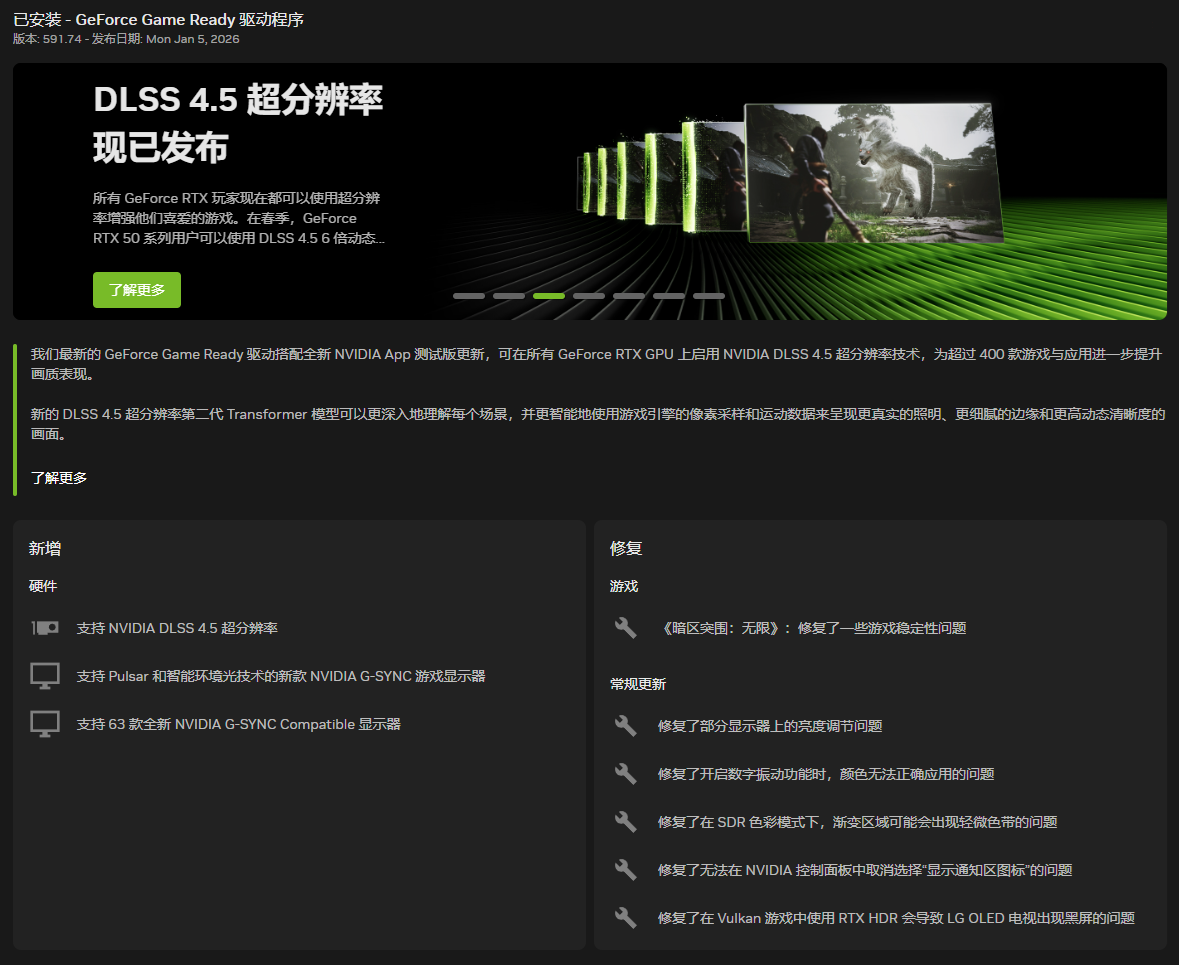1179x965 pixels.
Task: Click wrench icon beside Vulkan RTX HDR fix
Action: click(626, 918)
